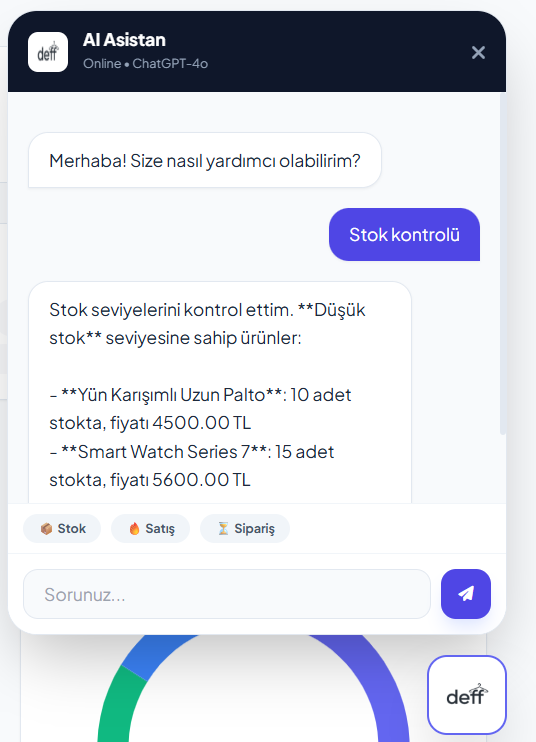536x742 pixels.
Task: Click the Merhaba greeting message bubble
Action: [205, 160]
